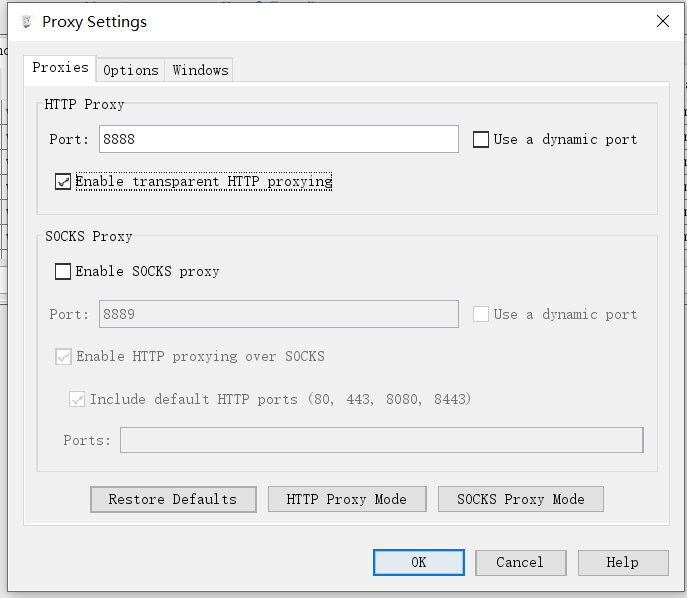This screenshot has width=687, height=598.
Task: Click the Charles app icon in title bar
Action: click(x=27, y=21)
